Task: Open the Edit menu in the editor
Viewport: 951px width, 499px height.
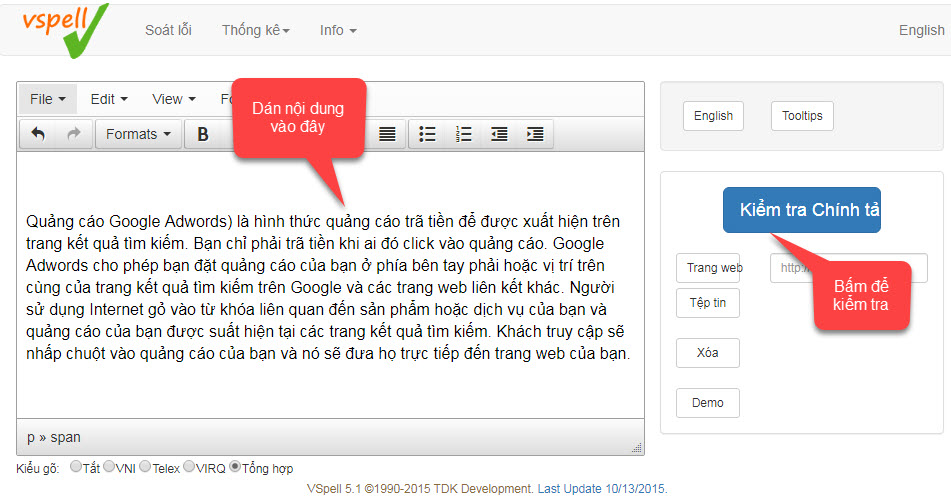Action: [x=109, y=99]
